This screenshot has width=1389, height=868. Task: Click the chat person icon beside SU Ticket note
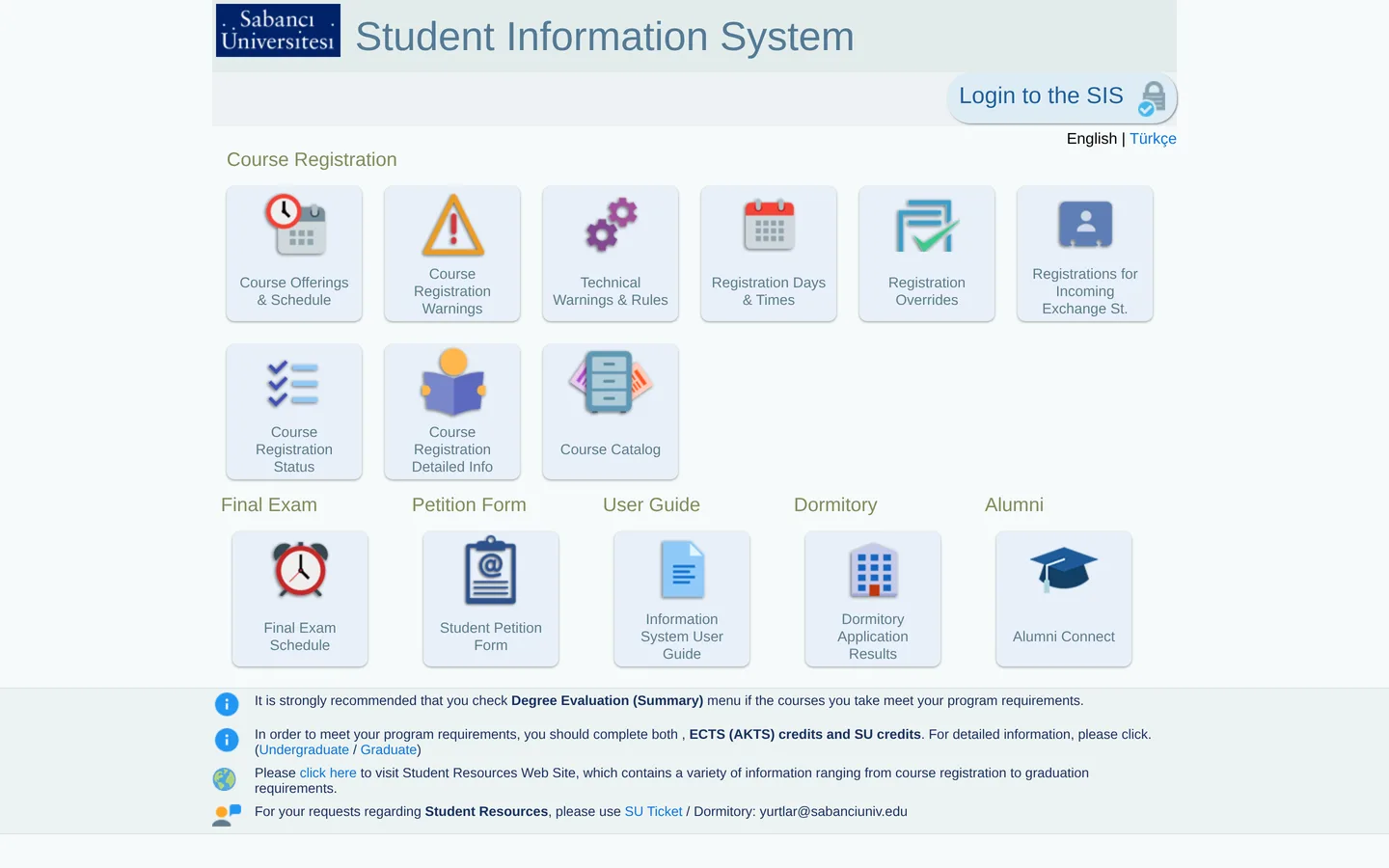227,815
